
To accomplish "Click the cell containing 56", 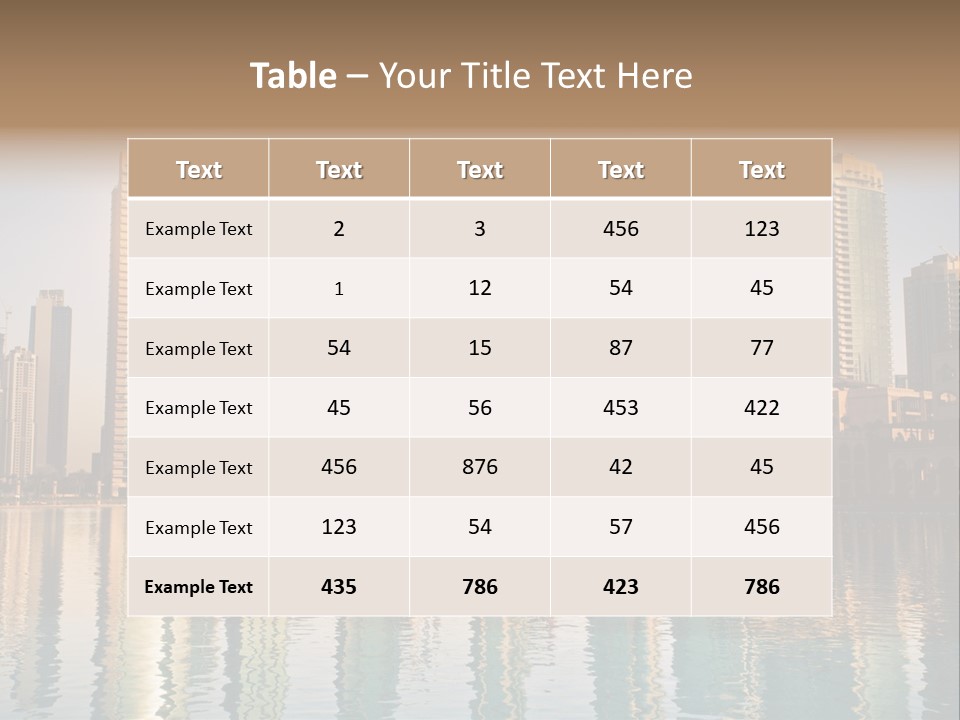I will (480, 407).
